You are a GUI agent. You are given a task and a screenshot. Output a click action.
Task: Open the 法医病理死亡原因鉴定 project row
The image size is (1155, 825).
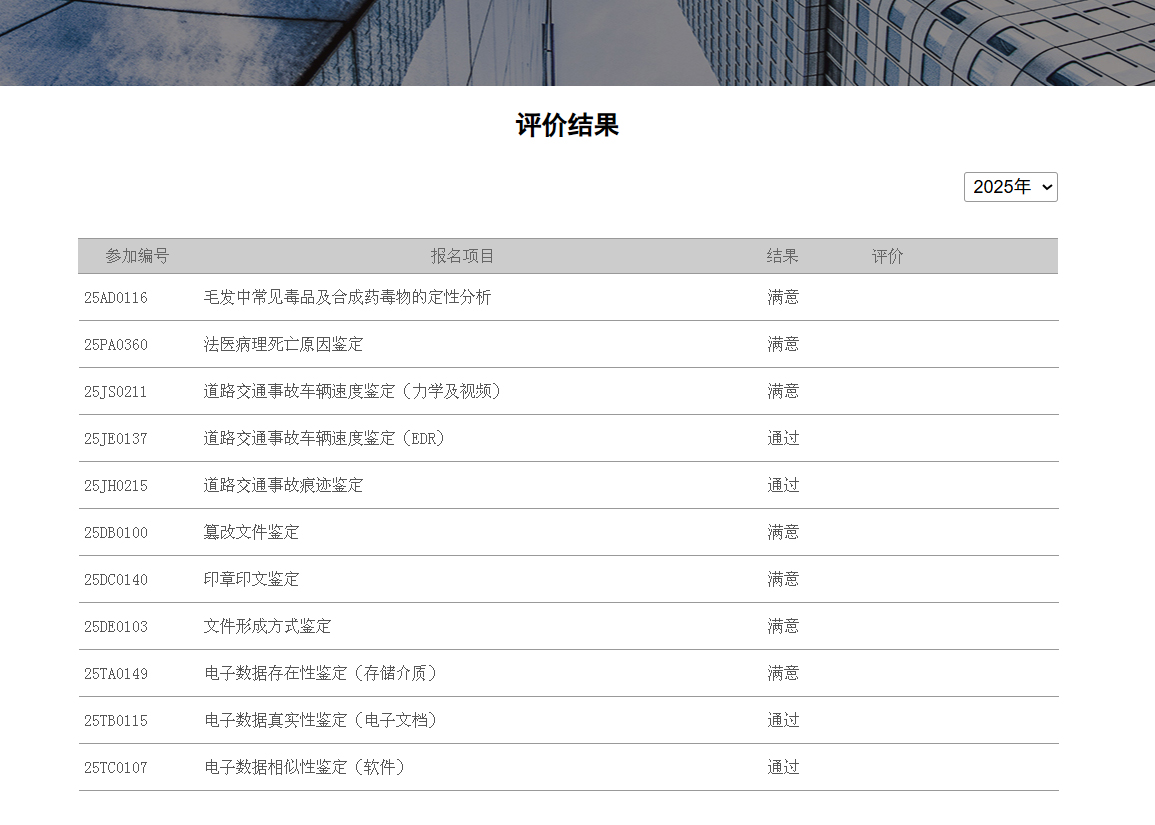click(284, 344)
